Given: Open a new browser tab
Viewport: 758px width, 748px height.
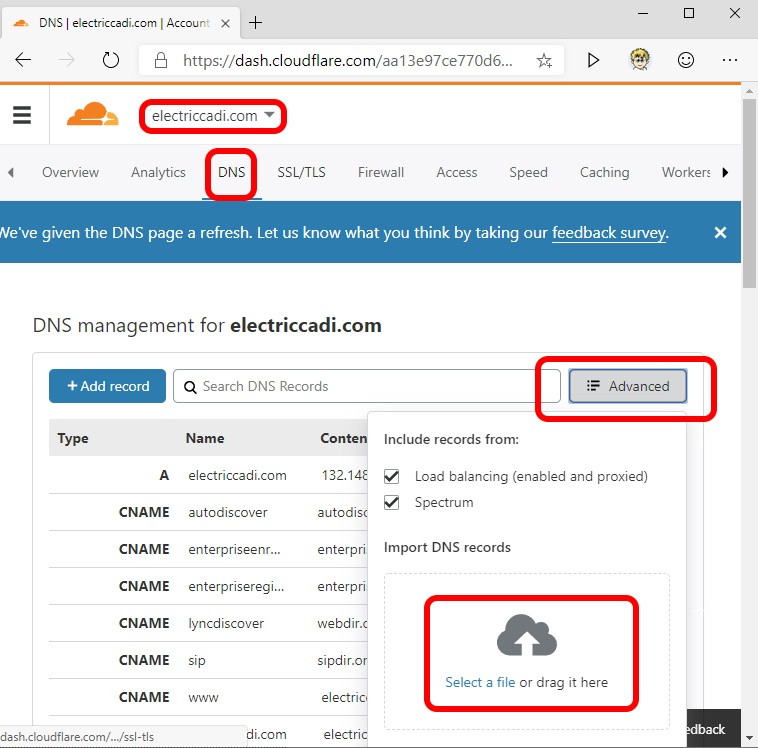Looking at the screenshot, I should (256, 22).
